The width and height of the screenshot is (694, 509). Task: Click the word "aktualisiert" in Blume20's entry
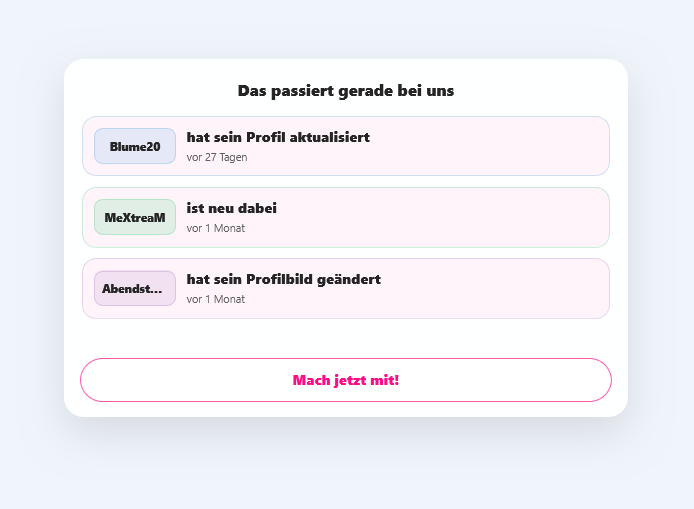(x=330, y=137)
